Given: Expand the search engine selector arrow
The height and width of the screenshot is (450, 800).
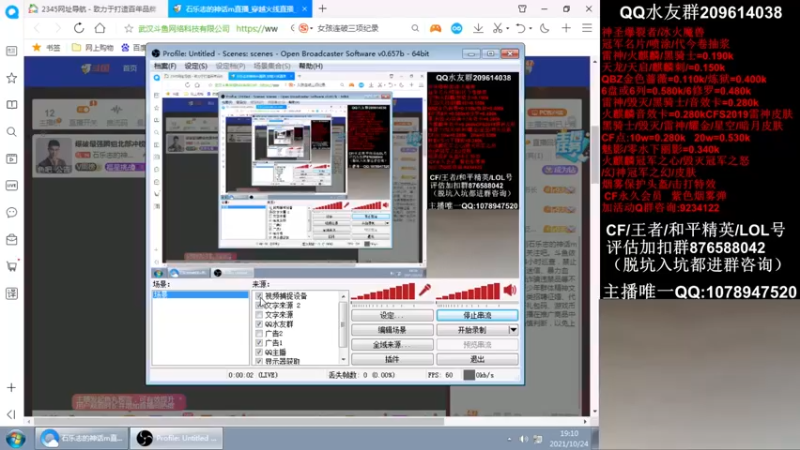Looking at the screenshot, I should point(312,29).
